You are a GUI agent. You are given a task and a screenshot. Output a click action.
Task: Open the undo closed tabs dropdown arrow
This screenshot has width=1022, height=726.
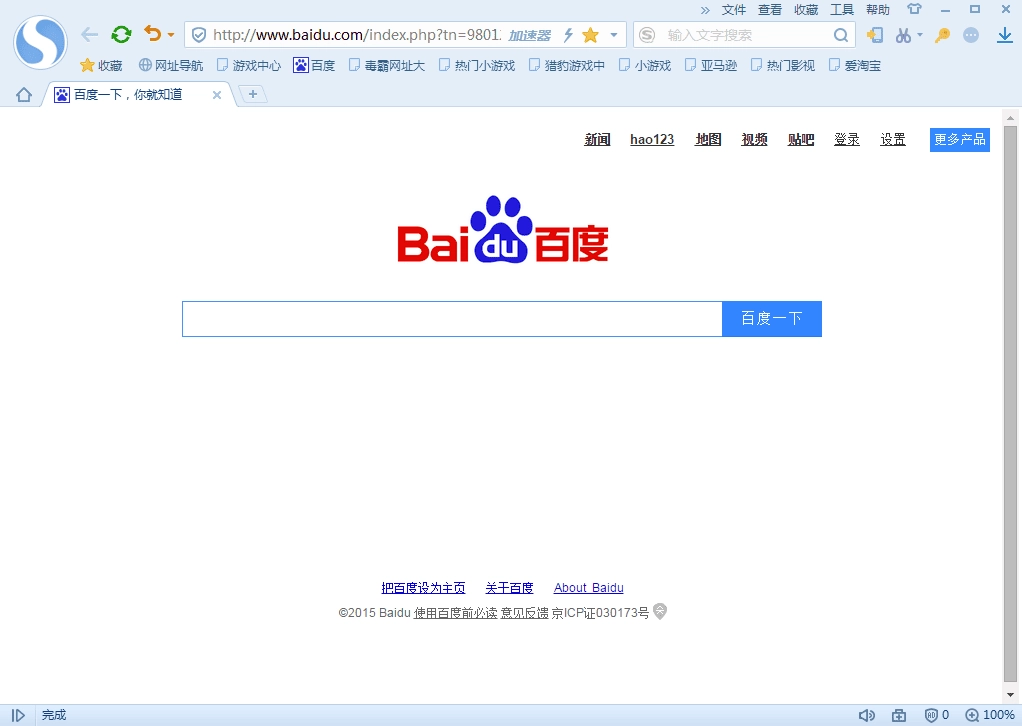171,35
